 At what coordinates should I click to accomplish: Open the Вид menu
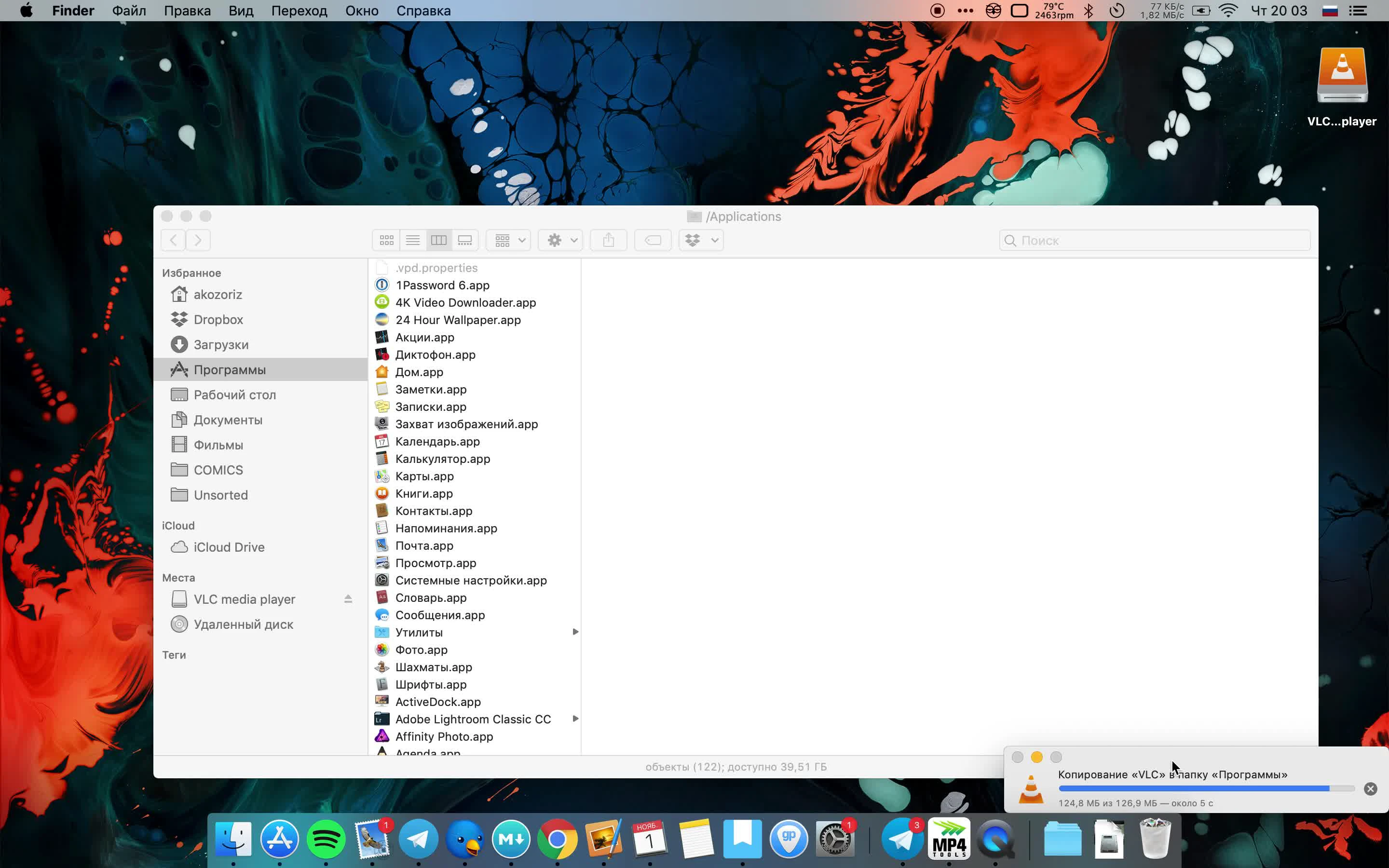click(x=241, y=11)
